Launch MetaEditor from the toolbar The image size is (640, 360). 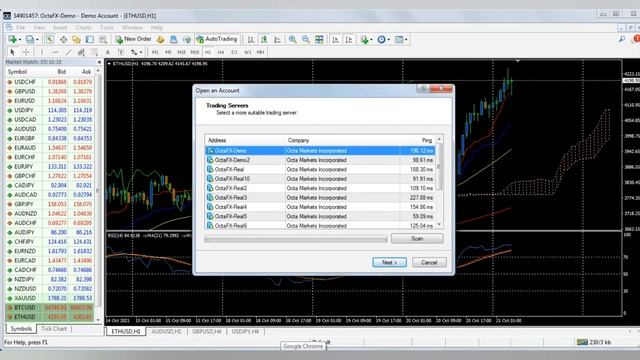click(x=160, y=40)
